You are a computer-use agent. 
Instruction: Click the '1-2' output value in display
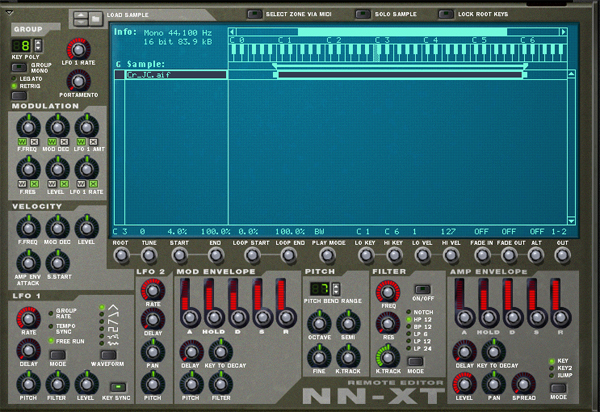[x=559, y=231]
